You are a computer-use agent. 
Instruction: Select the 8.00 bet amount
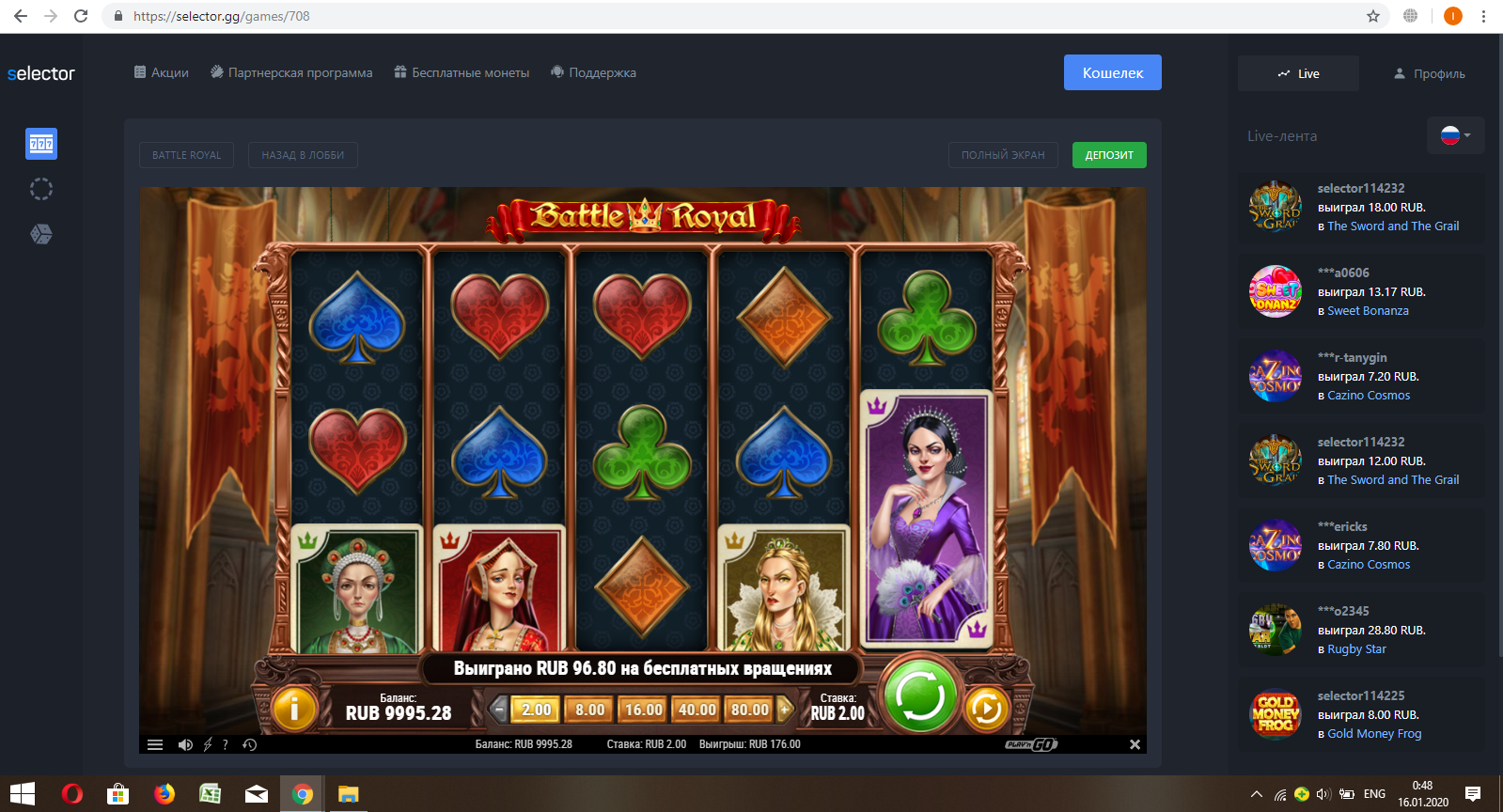click(x=590, y=710)
